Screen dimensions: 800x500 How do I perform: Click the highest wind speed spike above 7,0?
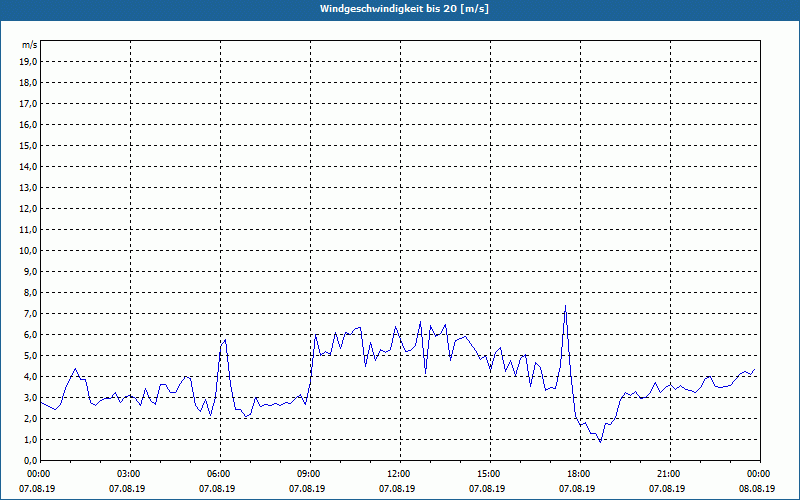(565, 306)
